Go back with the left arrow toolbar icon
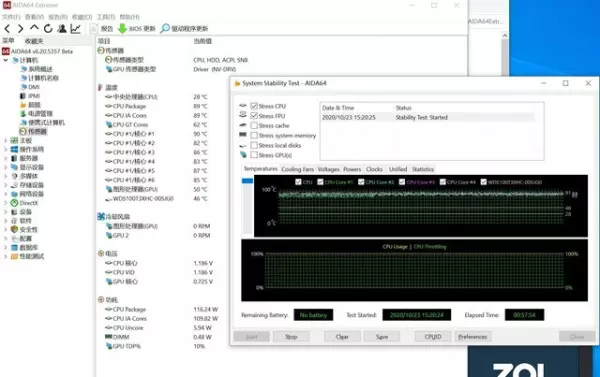600x377 pixels. pos(7,29)
